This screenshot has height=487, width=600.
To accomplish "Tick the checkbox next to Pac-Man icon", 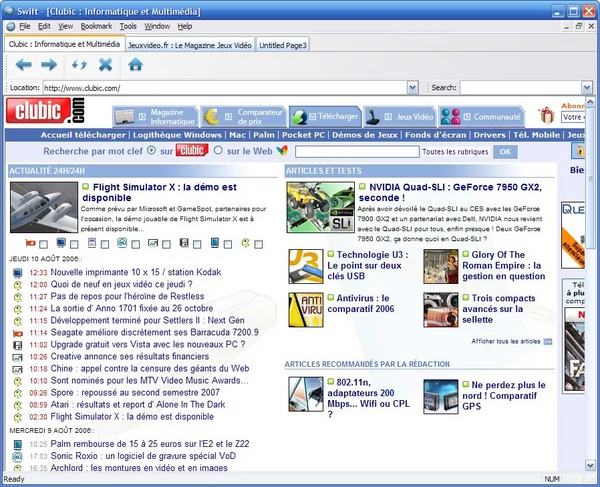I will [x=259, y=244].
